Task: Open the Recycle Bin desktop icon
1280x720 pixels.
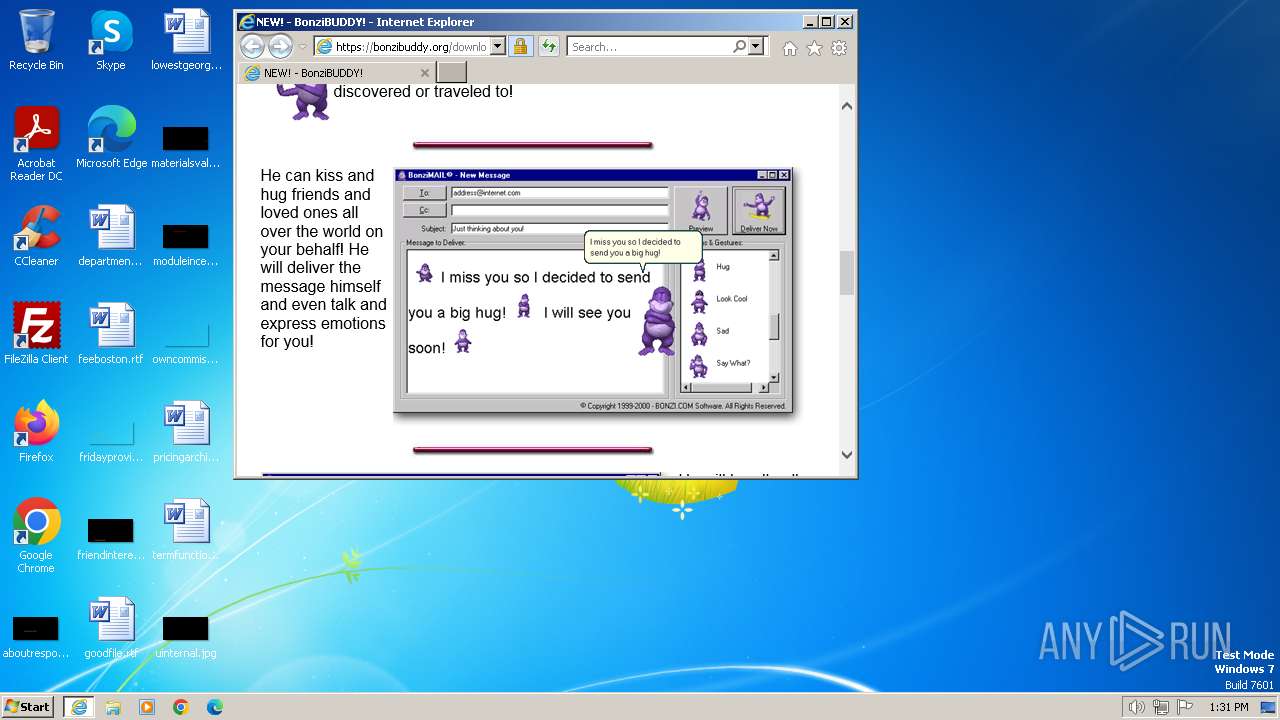Action: coord(36,40)
